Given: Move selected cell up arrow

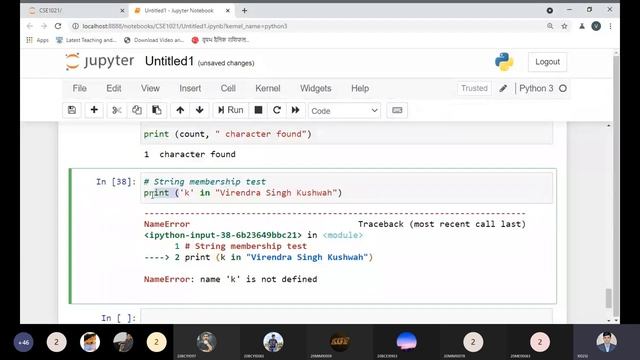Looking at the screenshot, I should (x=180, y=110).
